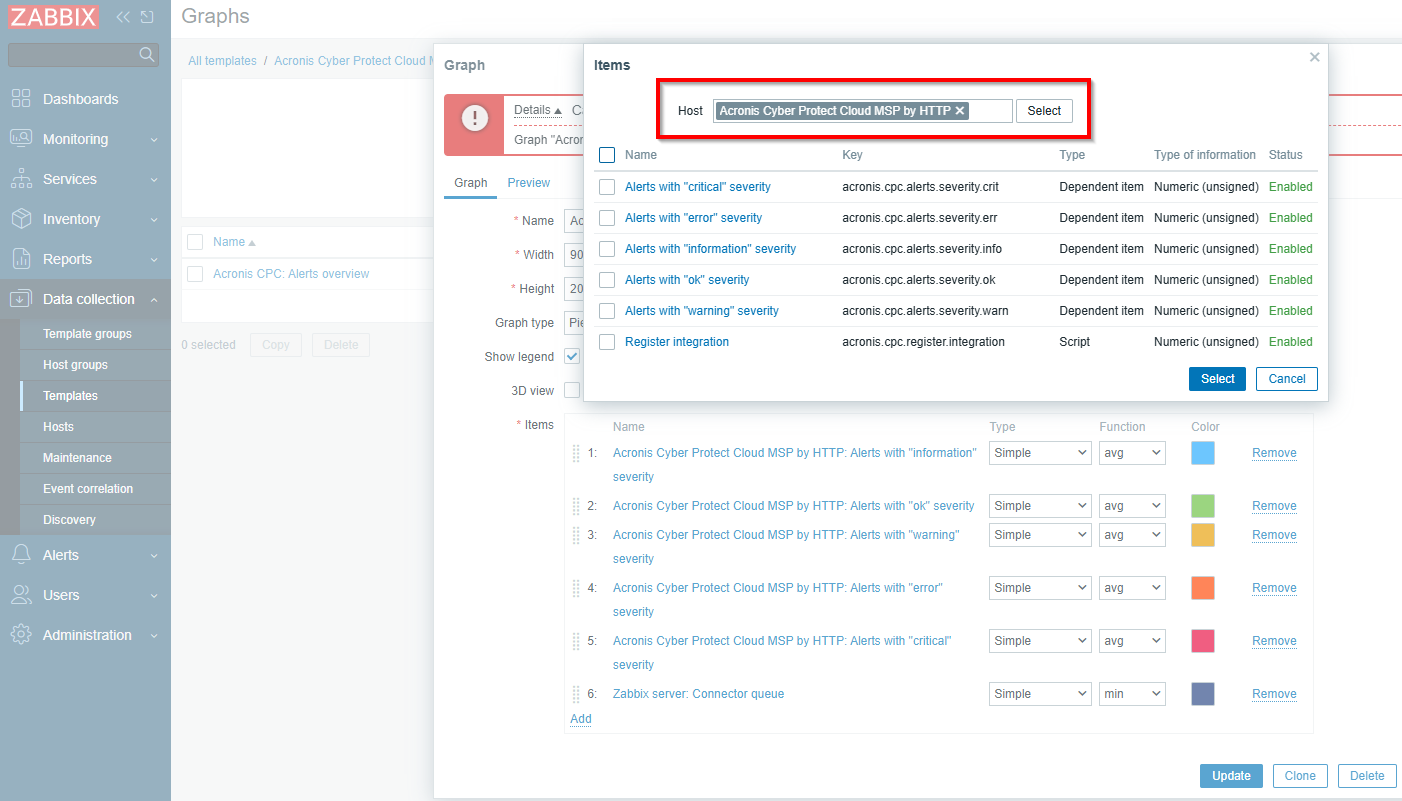The width and height of the screenshot is (1402, 801).
Task: Collapse the sidebar with double chevron icon
Action: pos(123,17)
